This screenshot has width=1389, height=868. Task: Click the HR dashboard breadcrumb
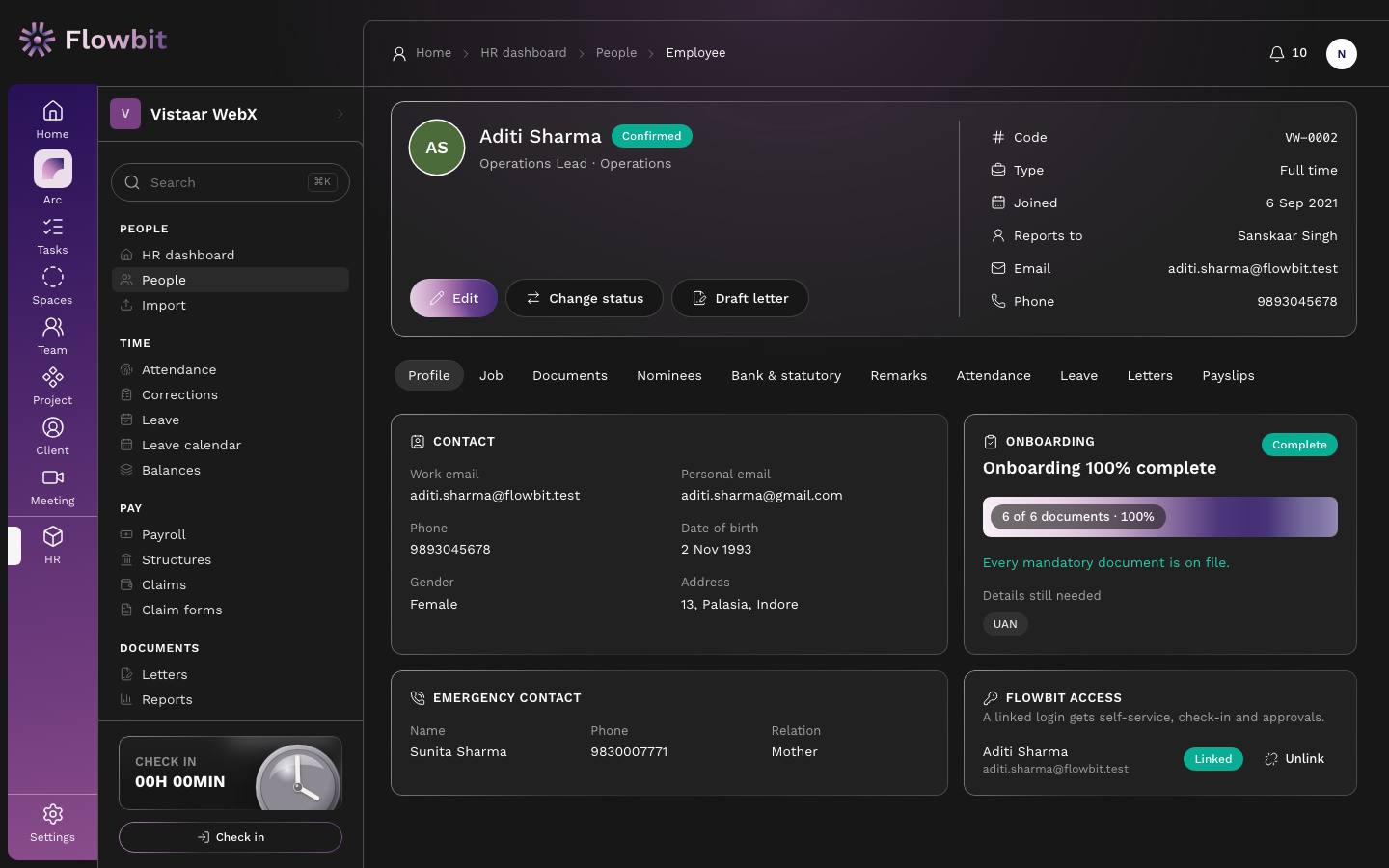tap(524, 53)
